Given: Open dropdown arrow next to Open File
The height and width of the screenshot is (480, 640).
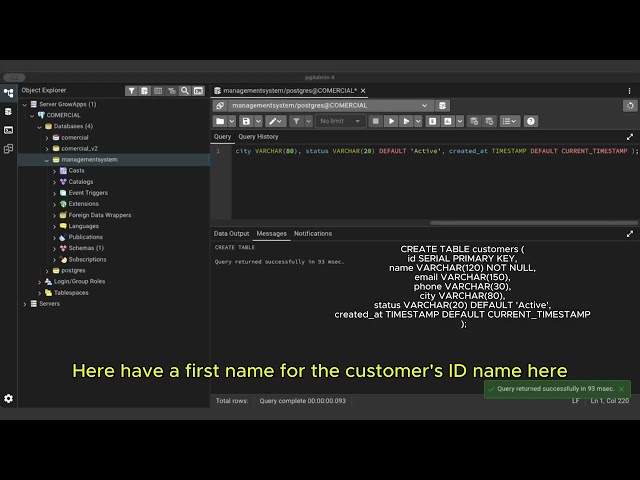Looking at the screenshot, I should coord(232,121).
